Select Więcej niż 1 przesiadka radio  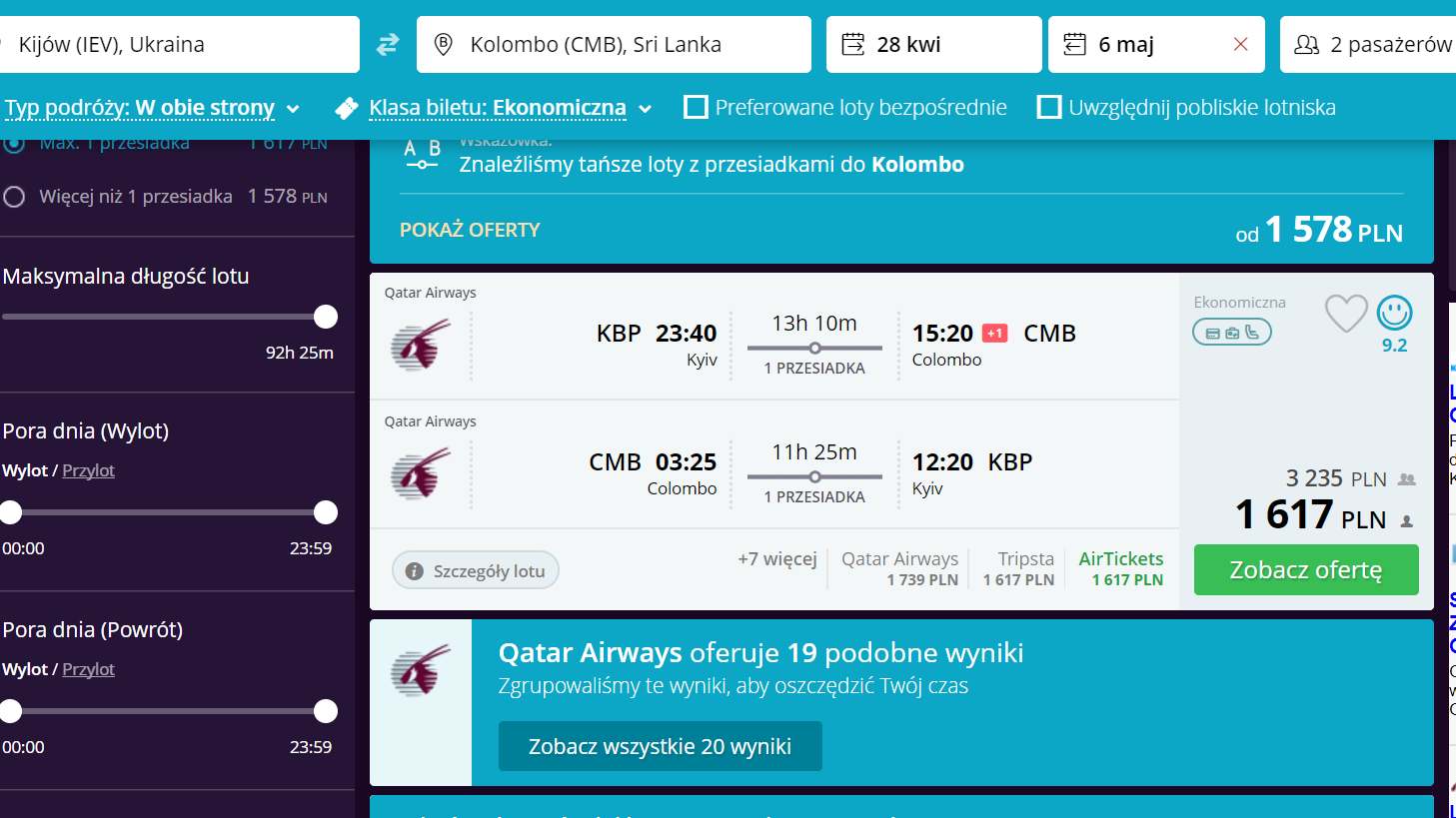tap(14, 197)
